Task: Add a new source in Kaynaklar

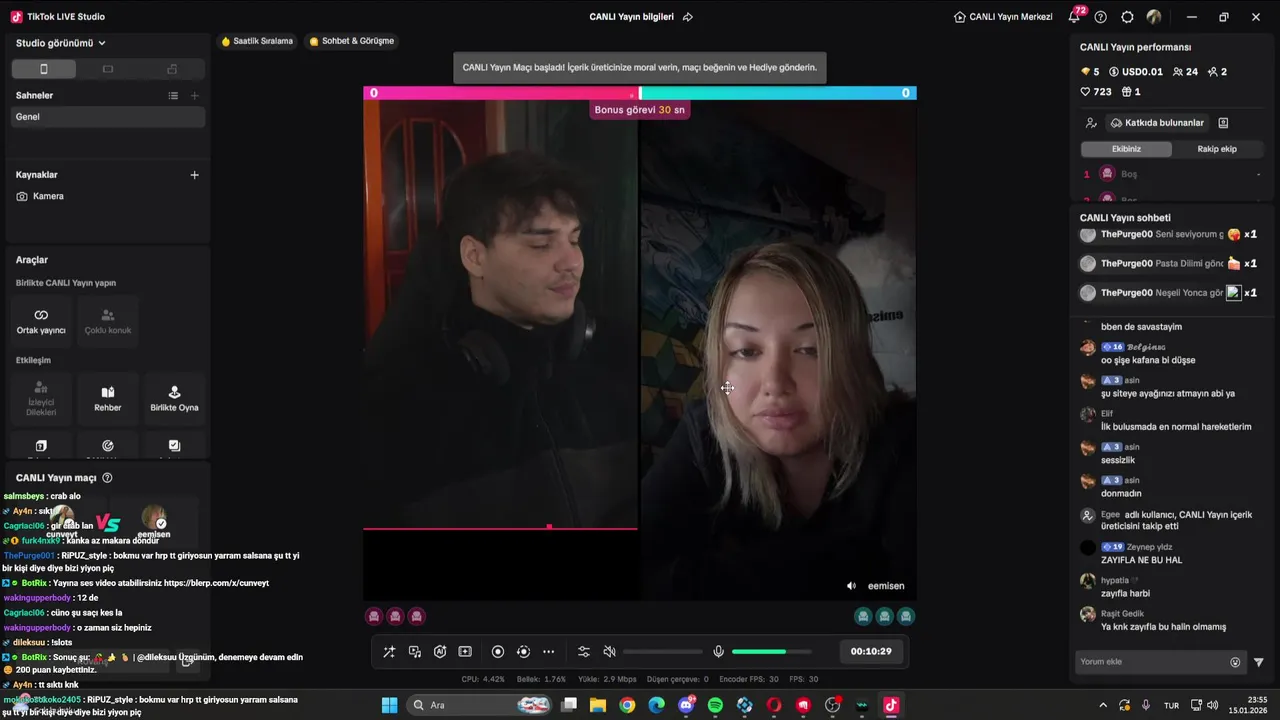Action: (195, 175)
